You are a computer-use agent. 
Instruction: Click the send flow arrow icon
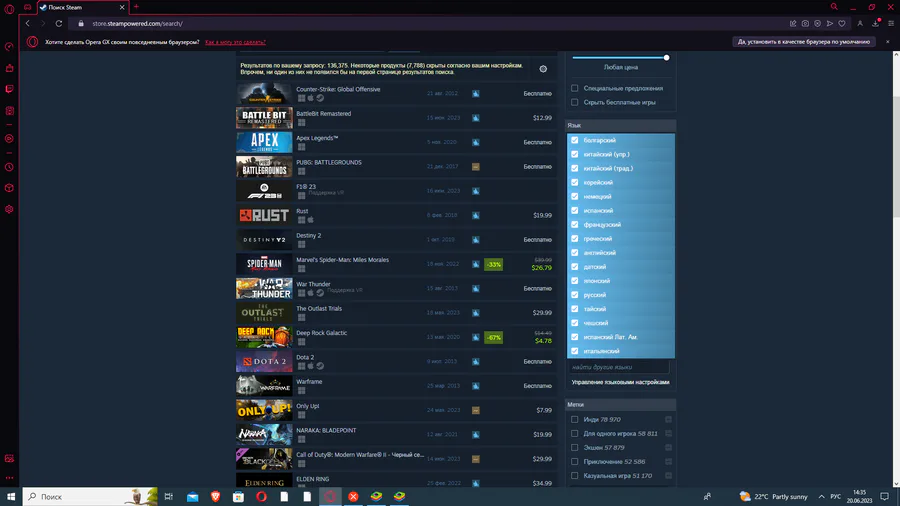point(830,24)
